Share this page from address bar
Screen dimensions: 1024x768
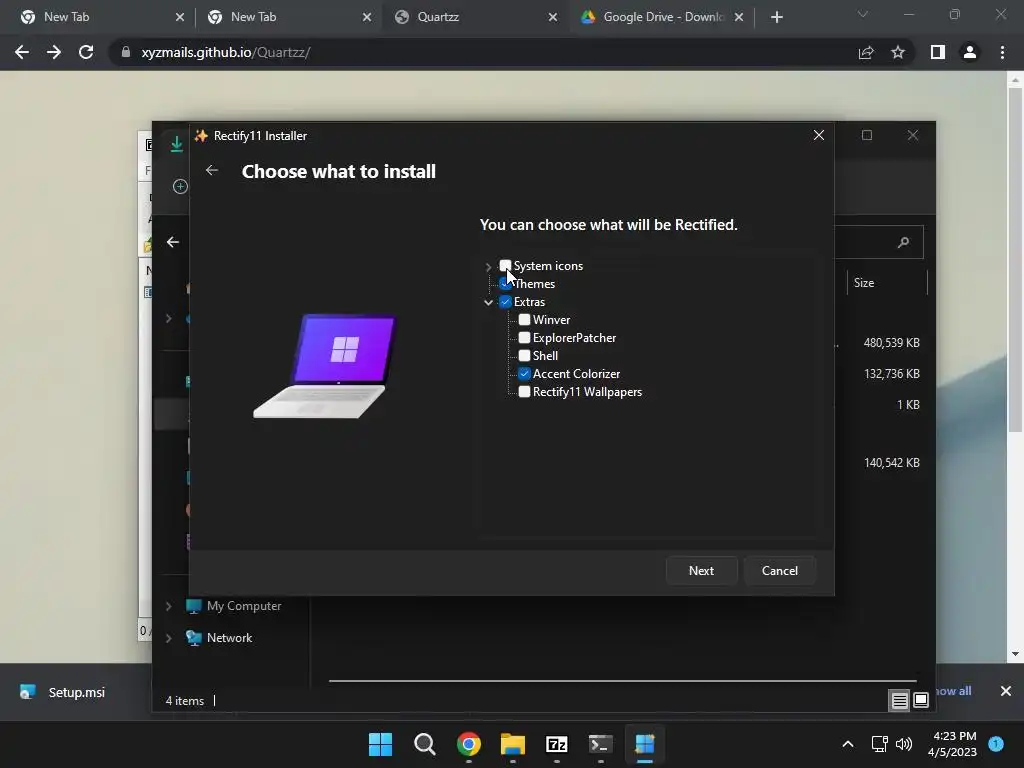coord(866,52)
